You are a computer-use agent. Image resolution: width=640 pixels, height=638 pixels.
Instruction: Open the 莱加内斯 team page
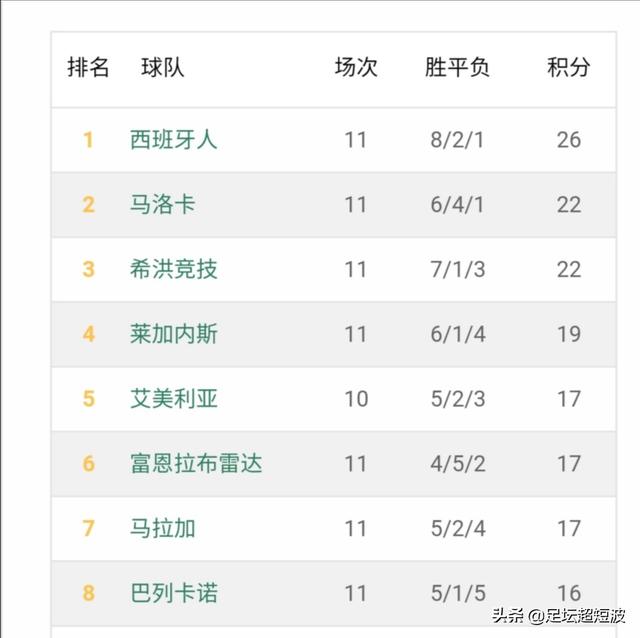click(173, 334)
